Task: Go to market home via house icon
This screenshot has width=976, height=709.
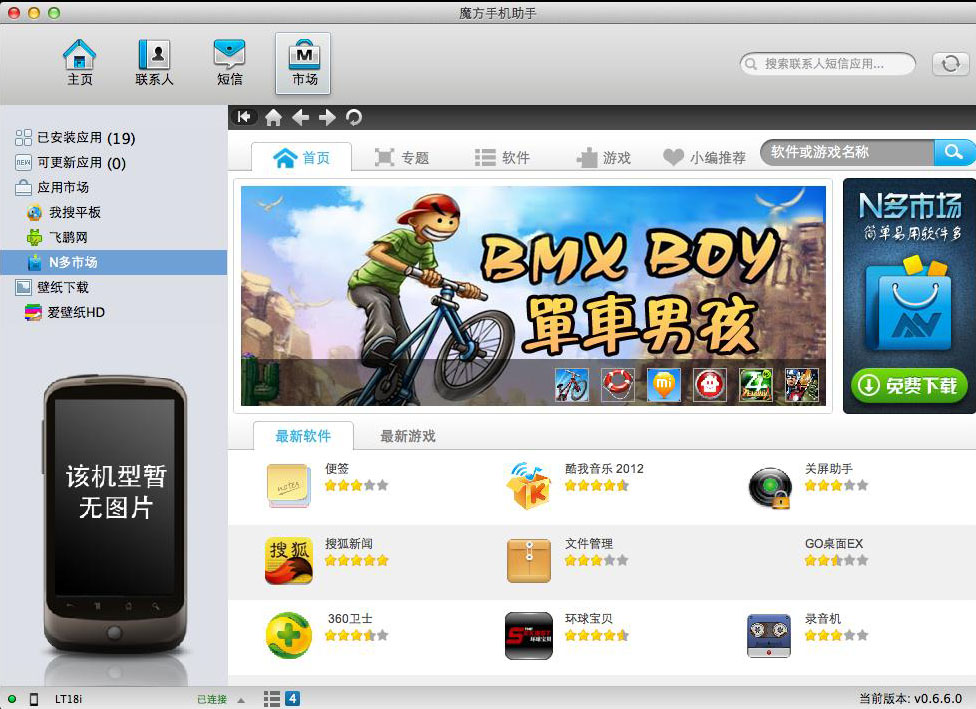Action: coord(273,118)
